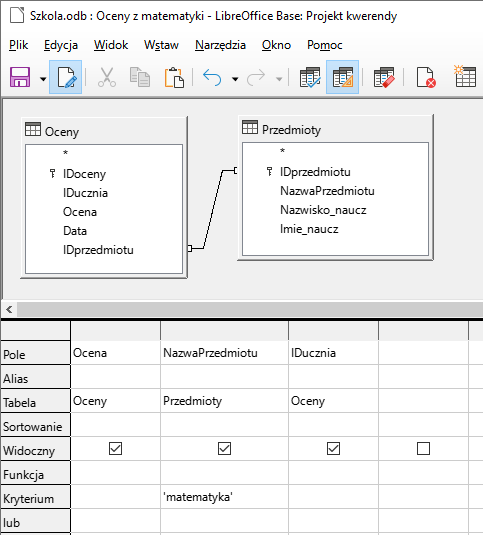Image resolution: width=483 pixels, height=535 pixels.
Task: Click the Przedmioty table window icon
Action: click(250, 127)
